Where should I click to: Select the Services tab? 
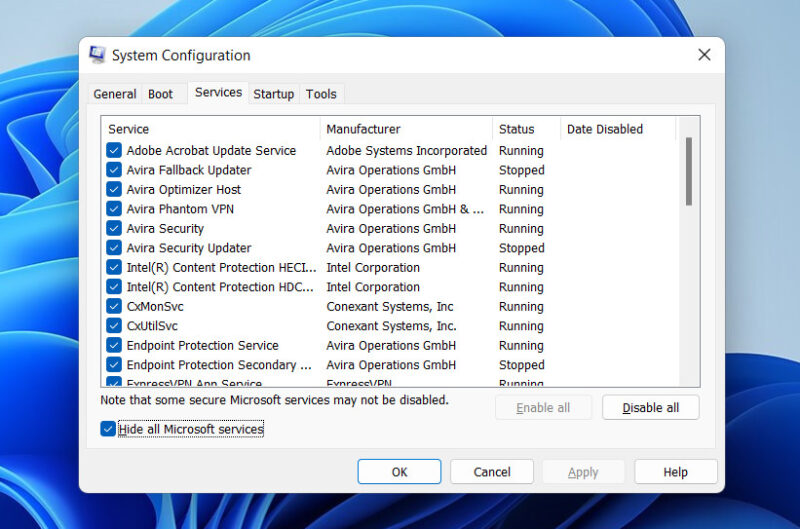pyautogui.click(x=218, y=92)
